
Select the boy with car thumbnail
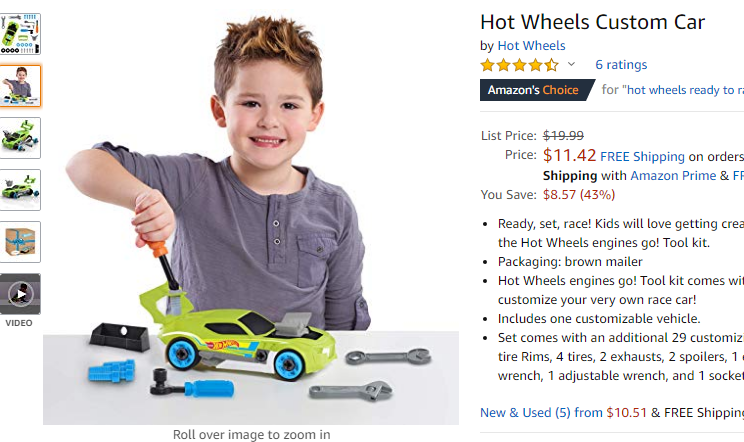click(x=20, y=86)
